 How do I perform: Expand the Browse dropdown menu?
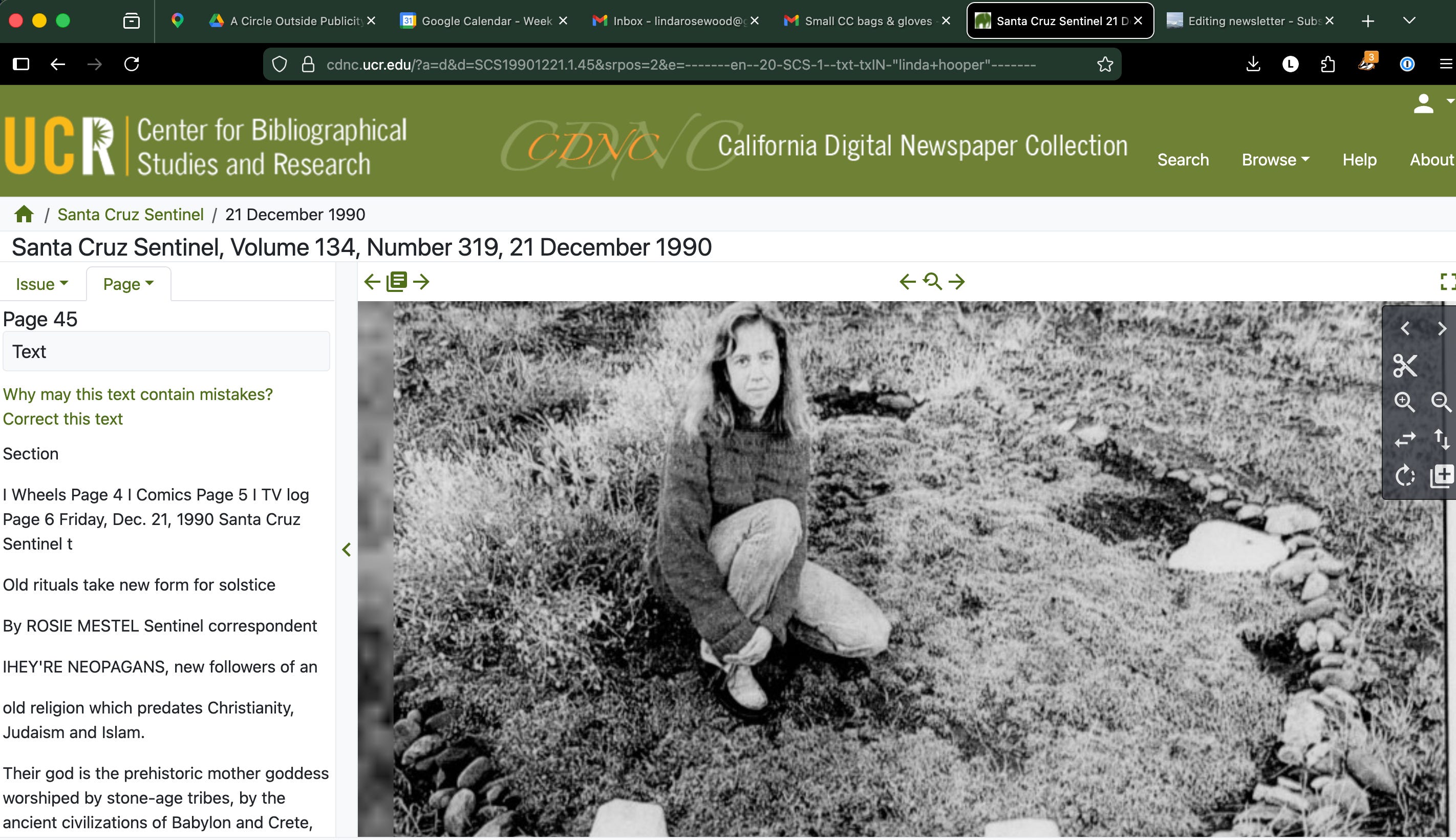(1275, 160)
